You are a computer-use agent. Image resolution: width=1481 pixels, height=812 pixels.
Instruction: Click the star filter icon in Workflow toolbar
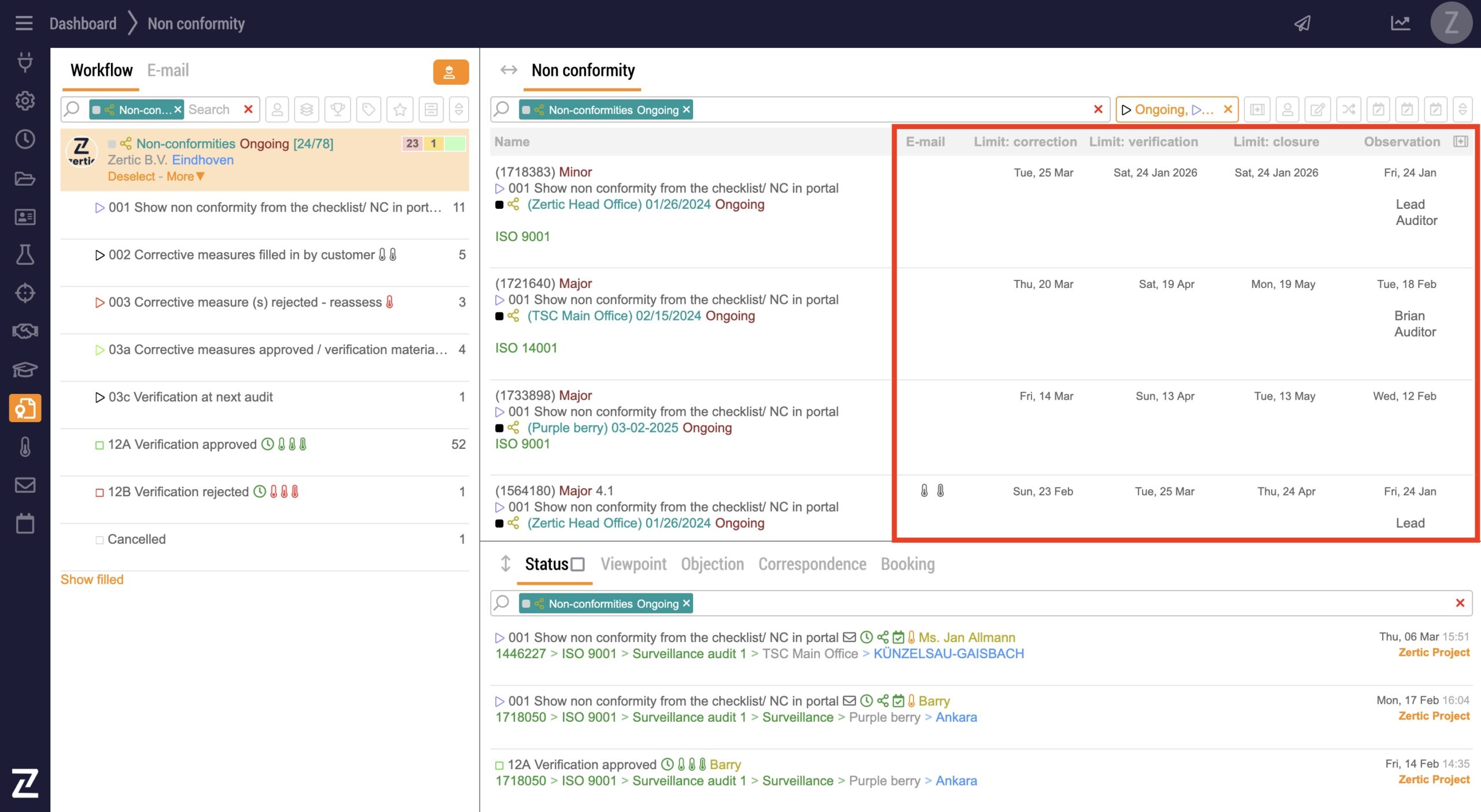coord(400,109)
